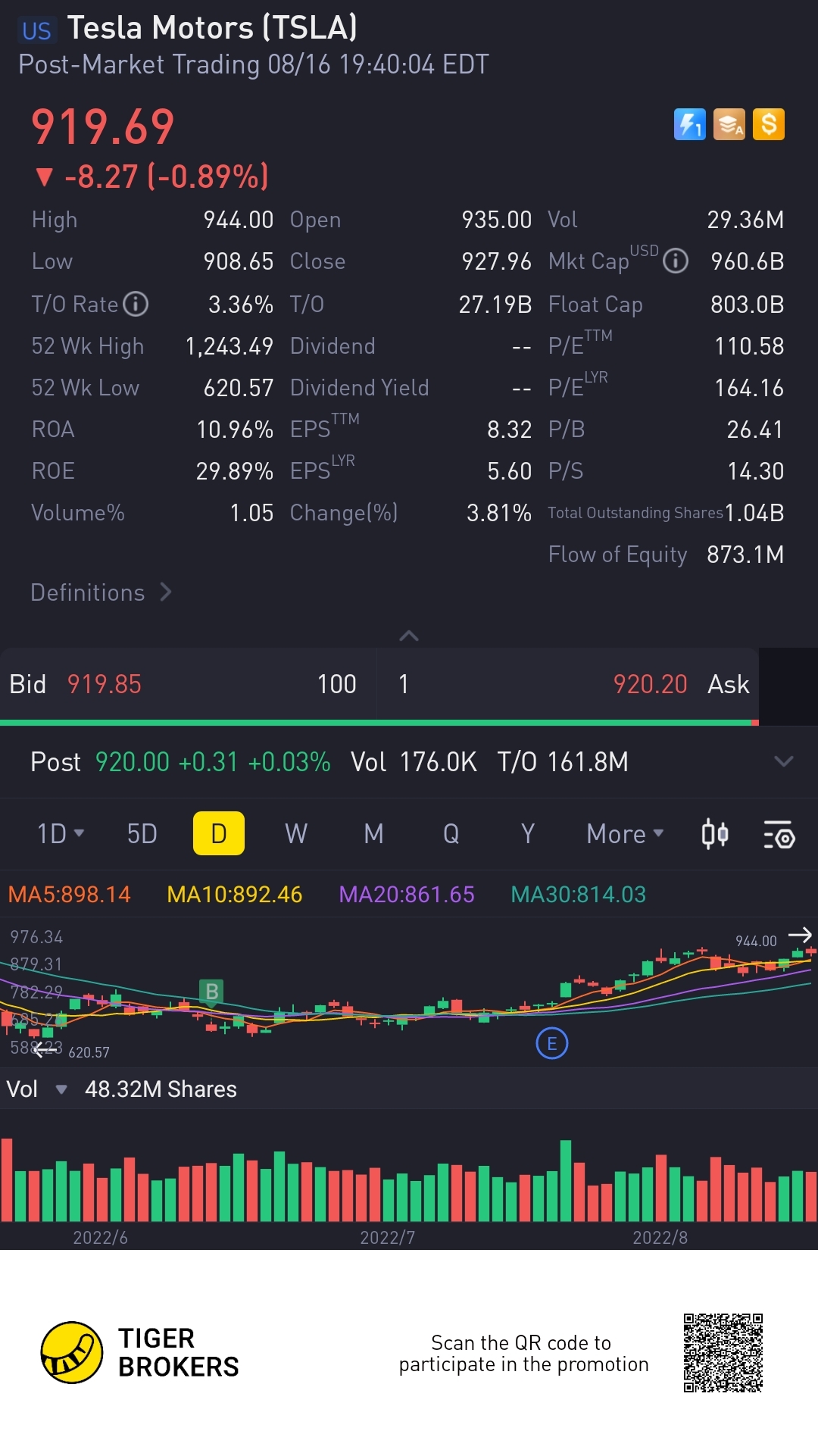818x1456 pixels.
Task: Show Mkt Cap info tooltip
Action: (x=676, y=261)
